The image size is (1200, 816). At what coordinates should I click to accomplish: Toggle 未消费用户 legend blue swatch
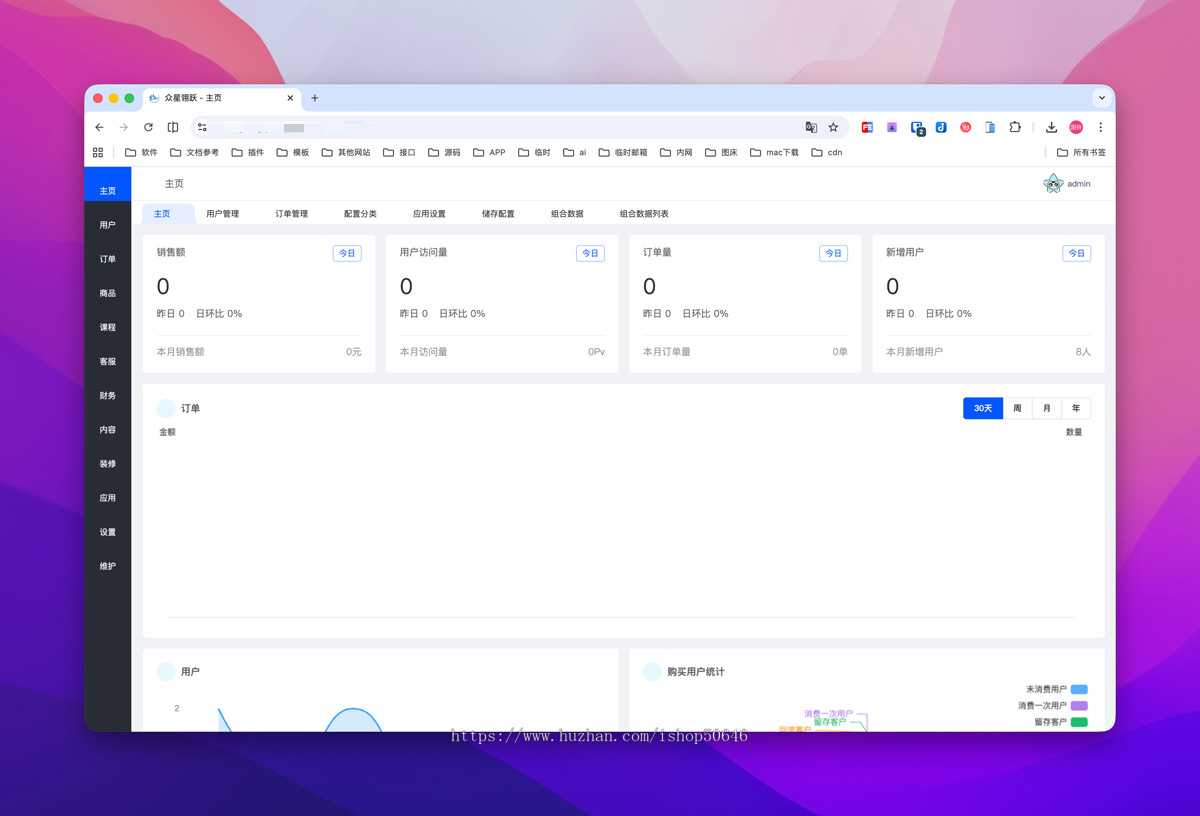tap(1079, 689)
